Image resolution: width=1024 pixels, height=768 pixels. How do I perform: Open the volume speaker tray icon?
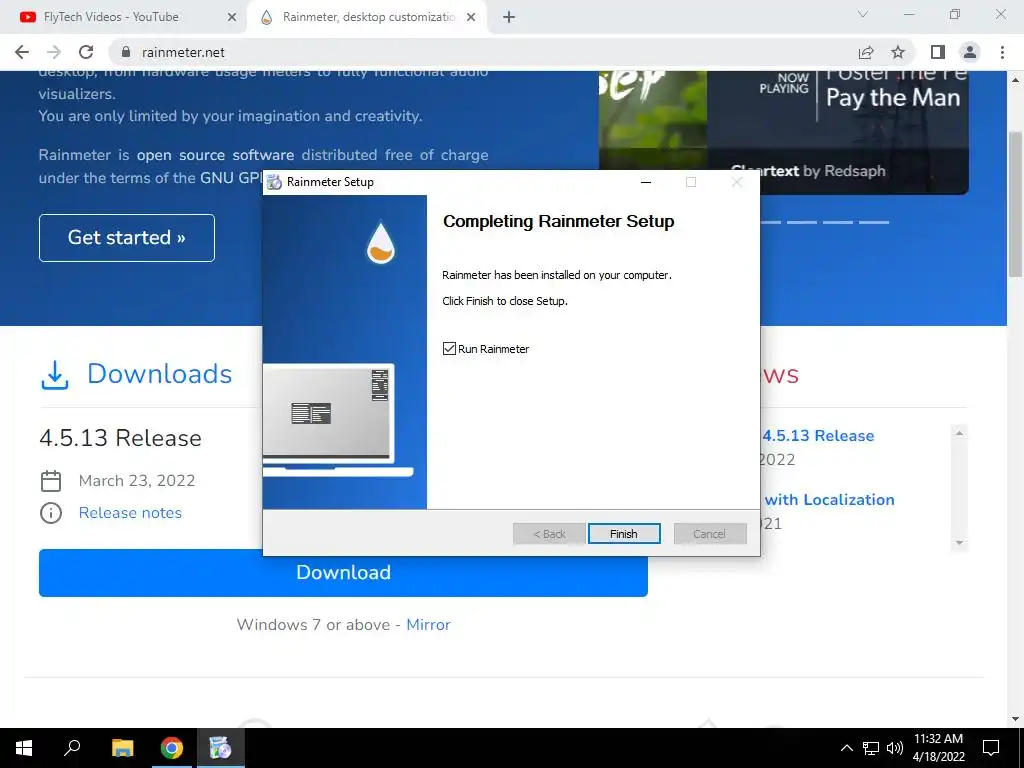click(x=895, y=748)
